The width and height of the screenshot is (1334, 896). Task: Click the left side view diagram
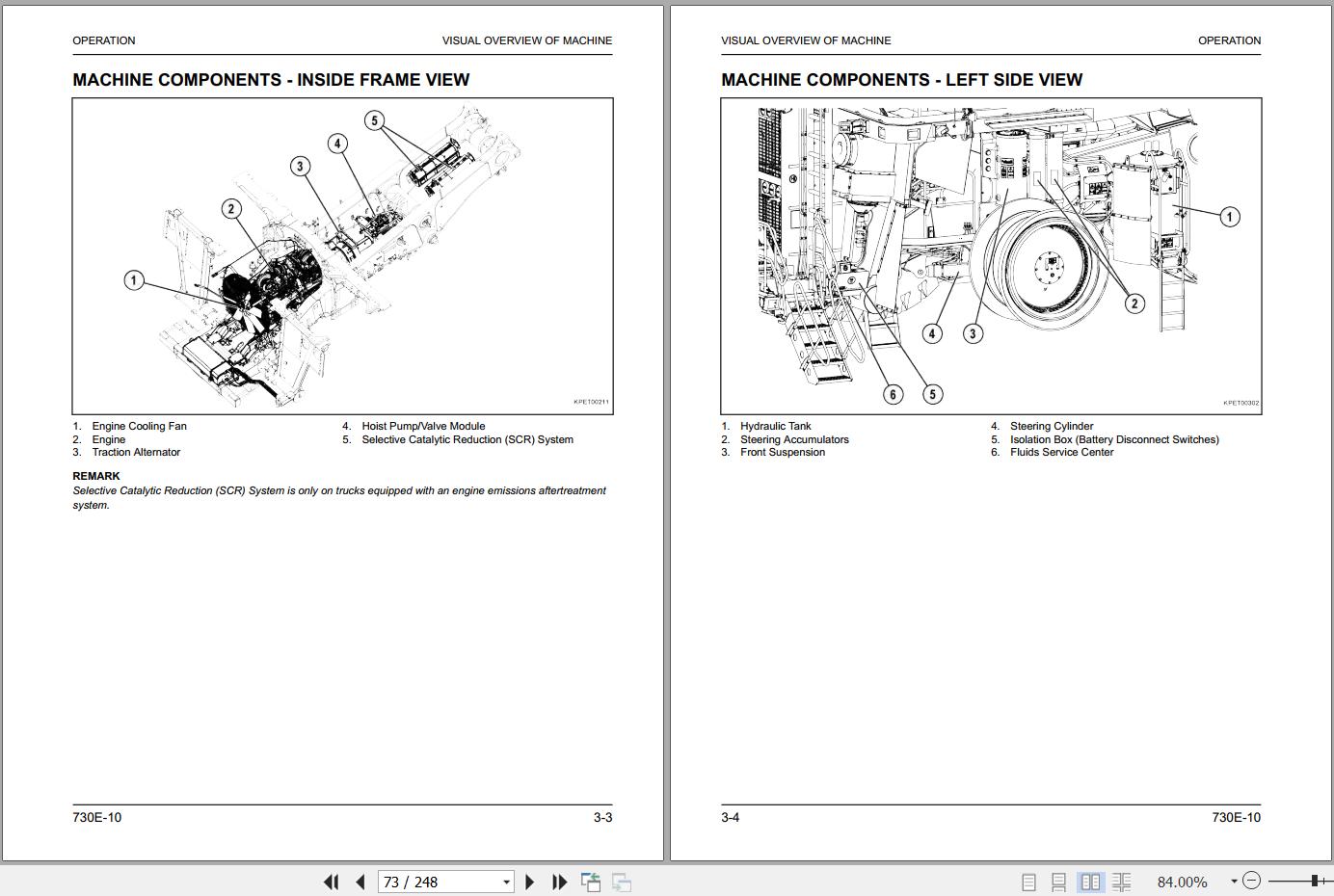pyautogui.click(x=991, y=256)
